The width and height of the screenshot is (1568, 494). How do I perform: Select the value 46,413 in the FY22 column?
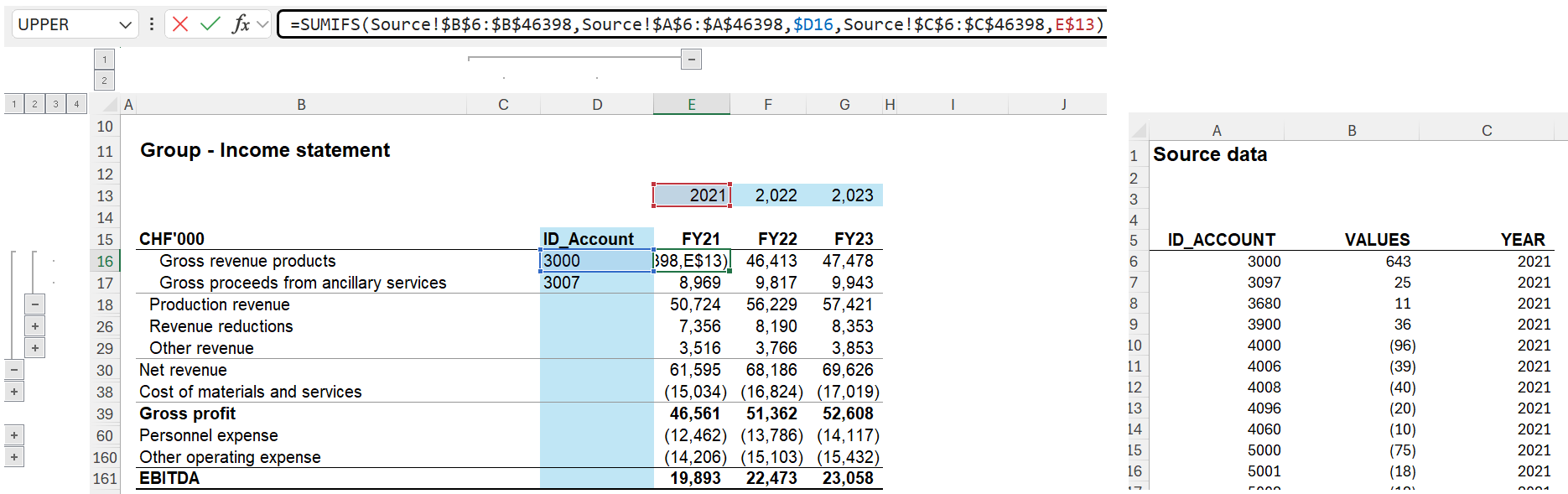click(768, 261)
